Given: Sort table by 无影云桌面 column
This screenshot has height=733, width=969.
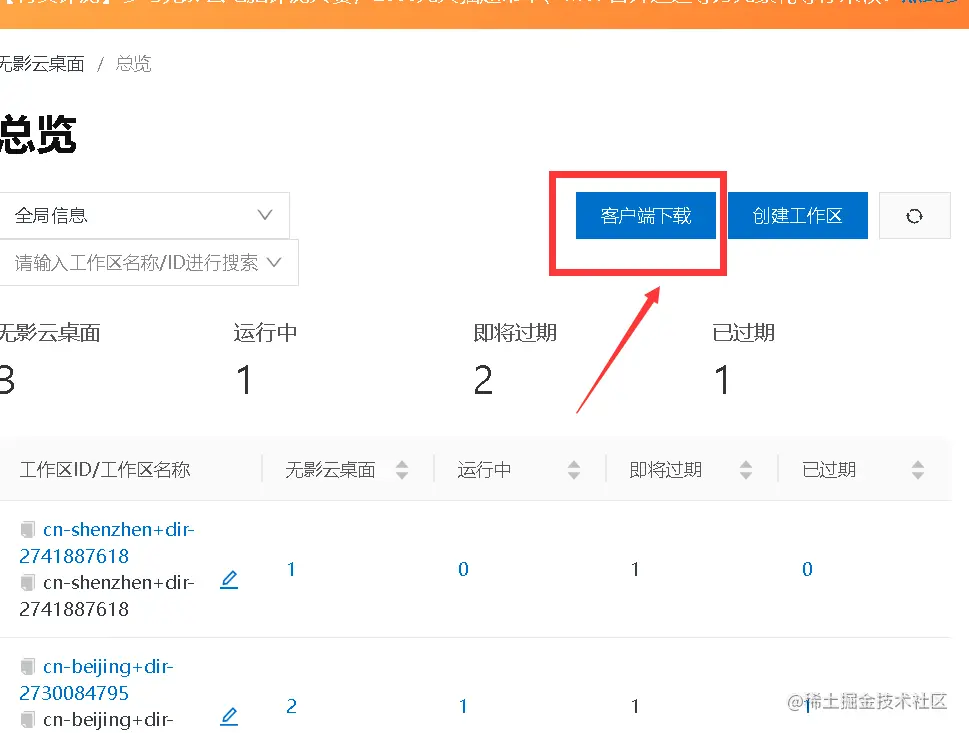Looking at the screenshot, I should [x=402, y=470].
